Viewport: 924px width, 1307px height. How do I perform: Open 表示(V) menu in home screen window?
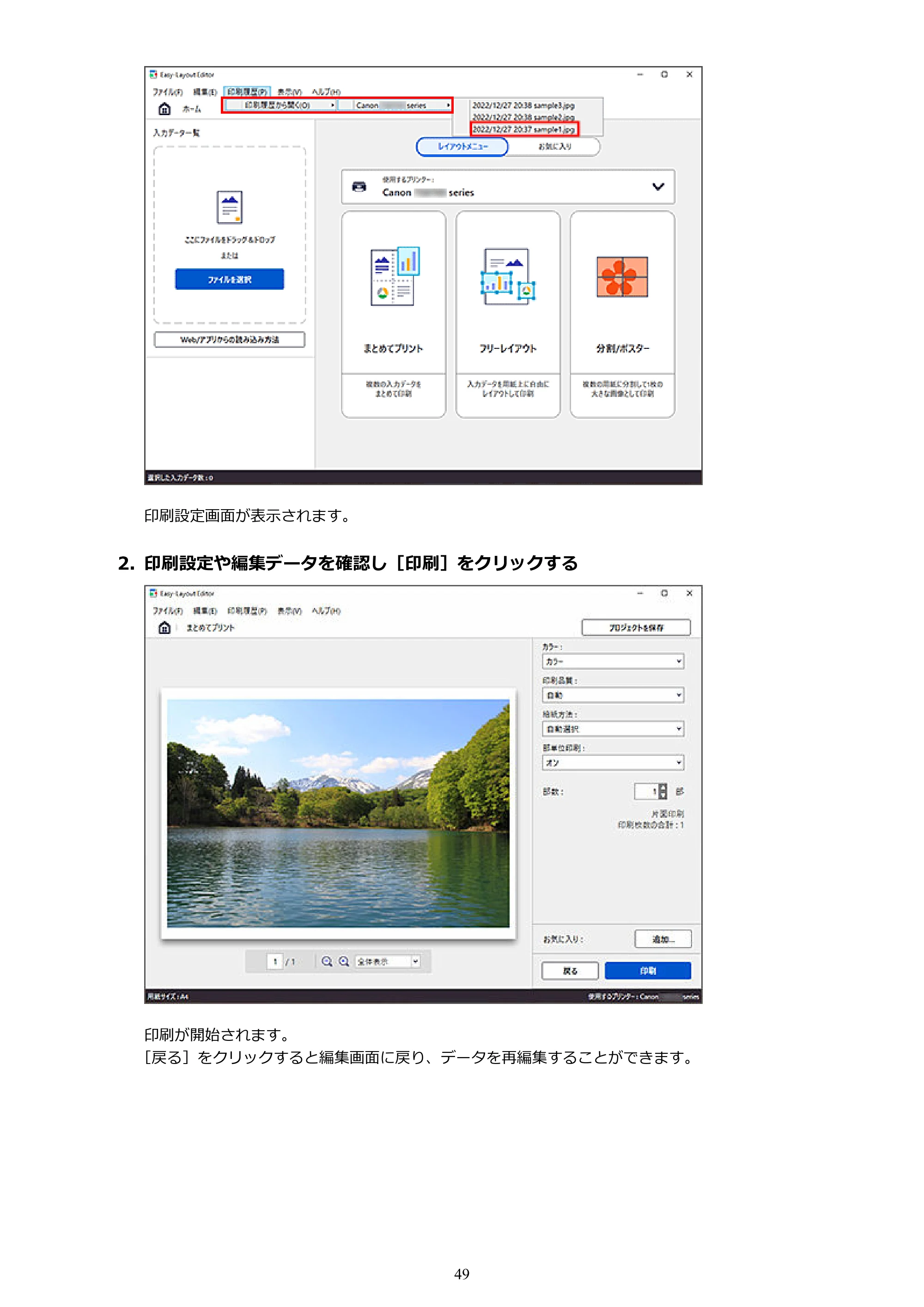point(289,91)
